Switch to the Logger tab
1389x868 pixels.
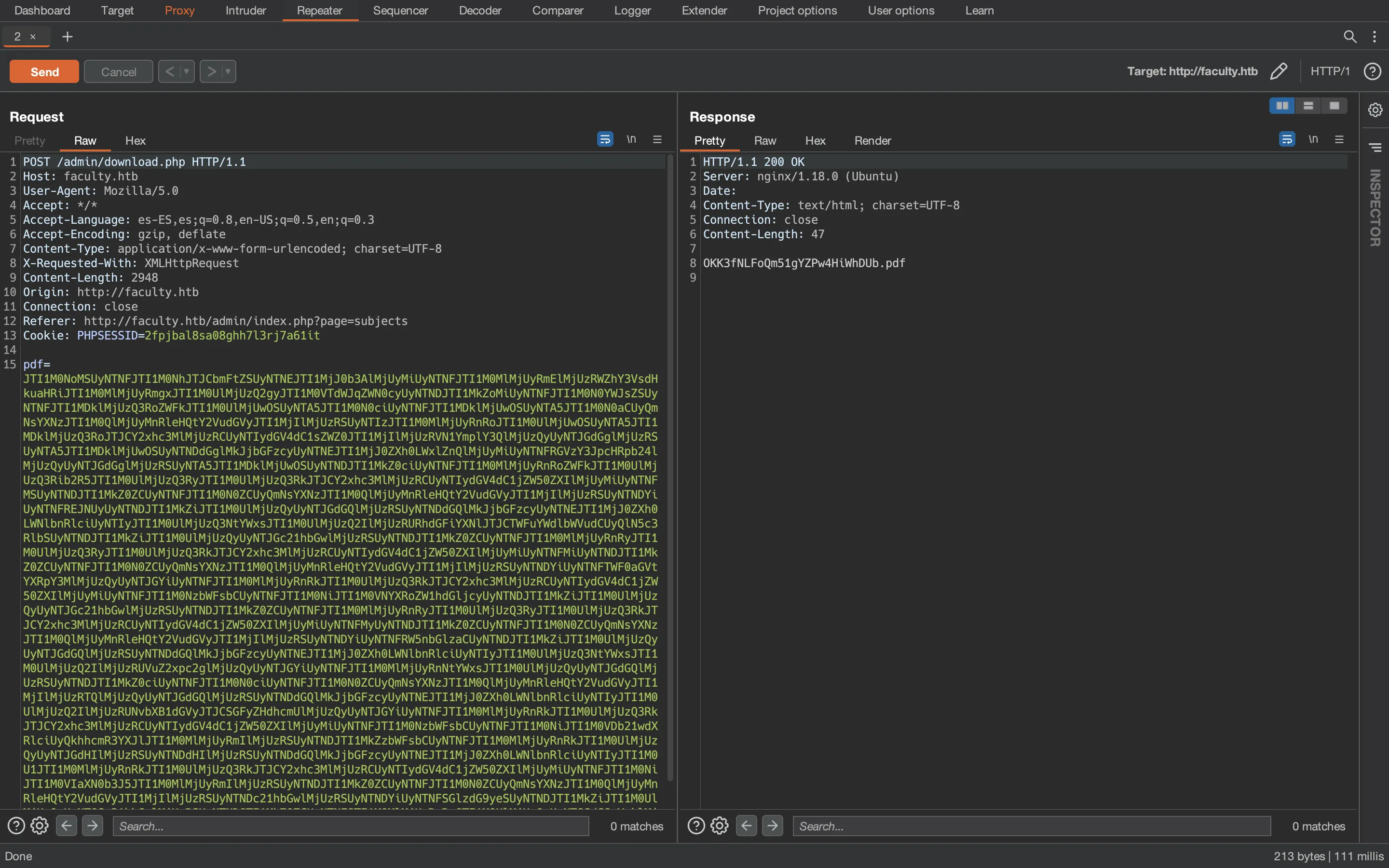pyautogui.click(x=632, y=10)
